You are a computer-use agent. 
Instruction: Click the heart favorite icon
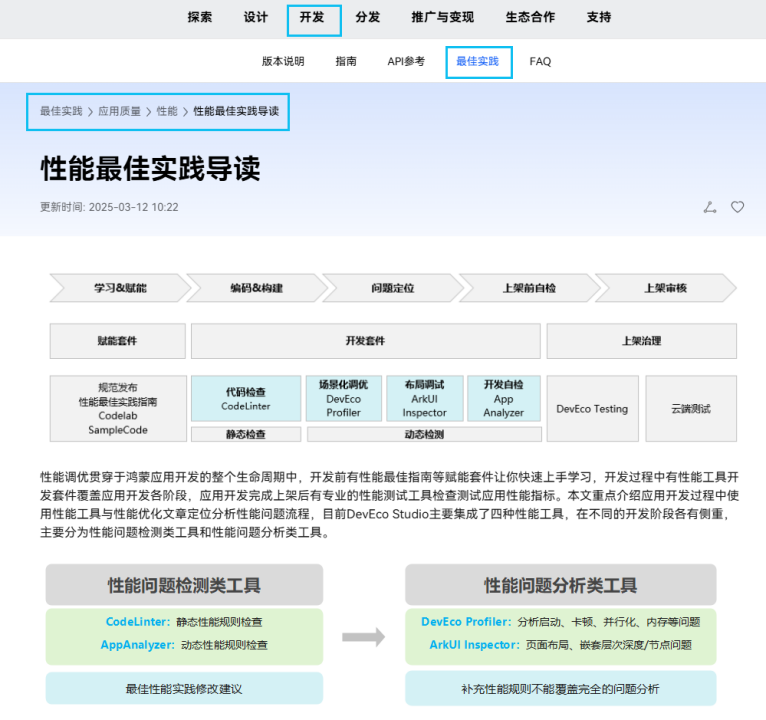(737, 207)
